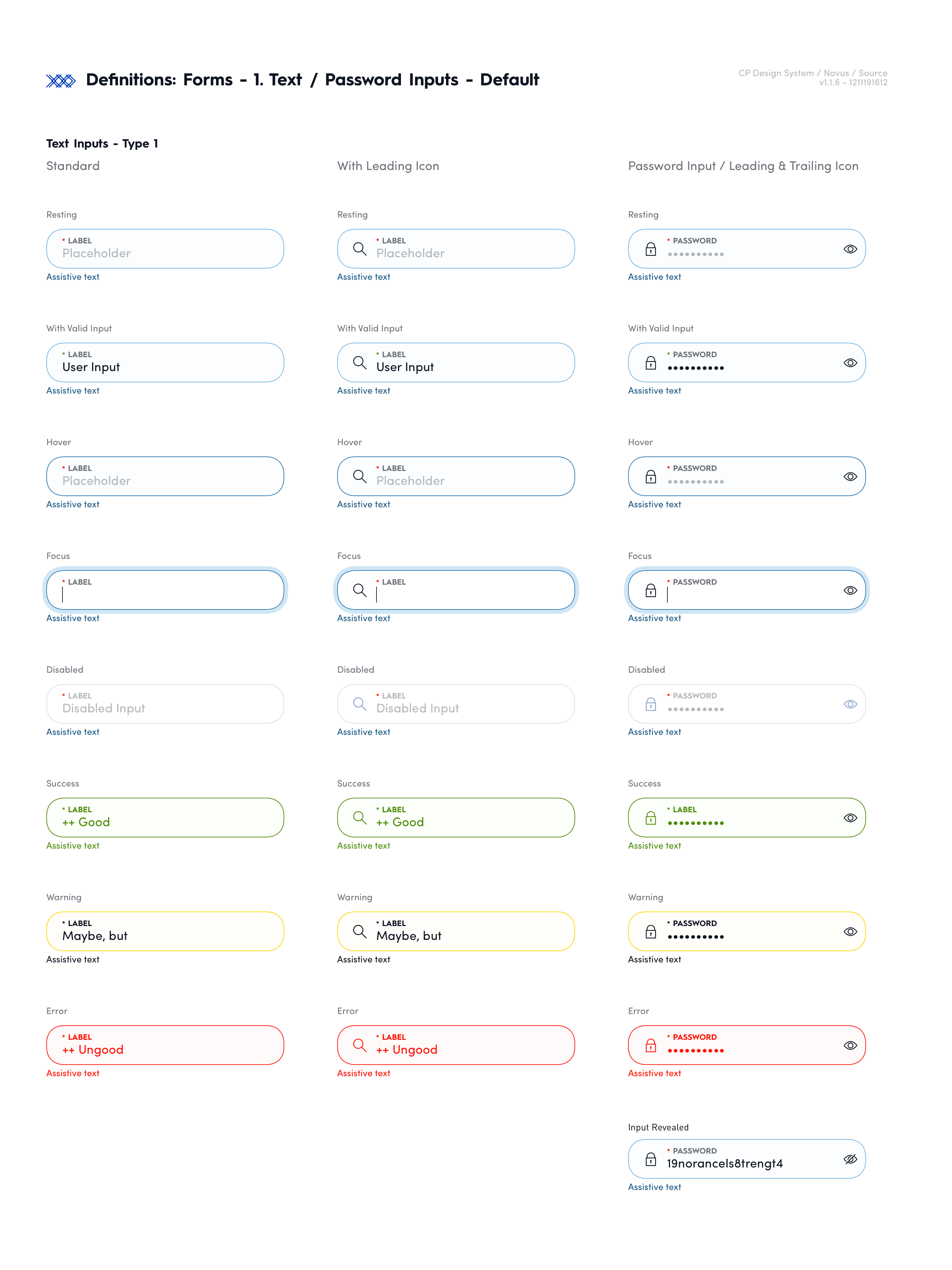Select the search icon in the Disabled Input field
This screenshot has height=1270, width=952.
point(360,704)
